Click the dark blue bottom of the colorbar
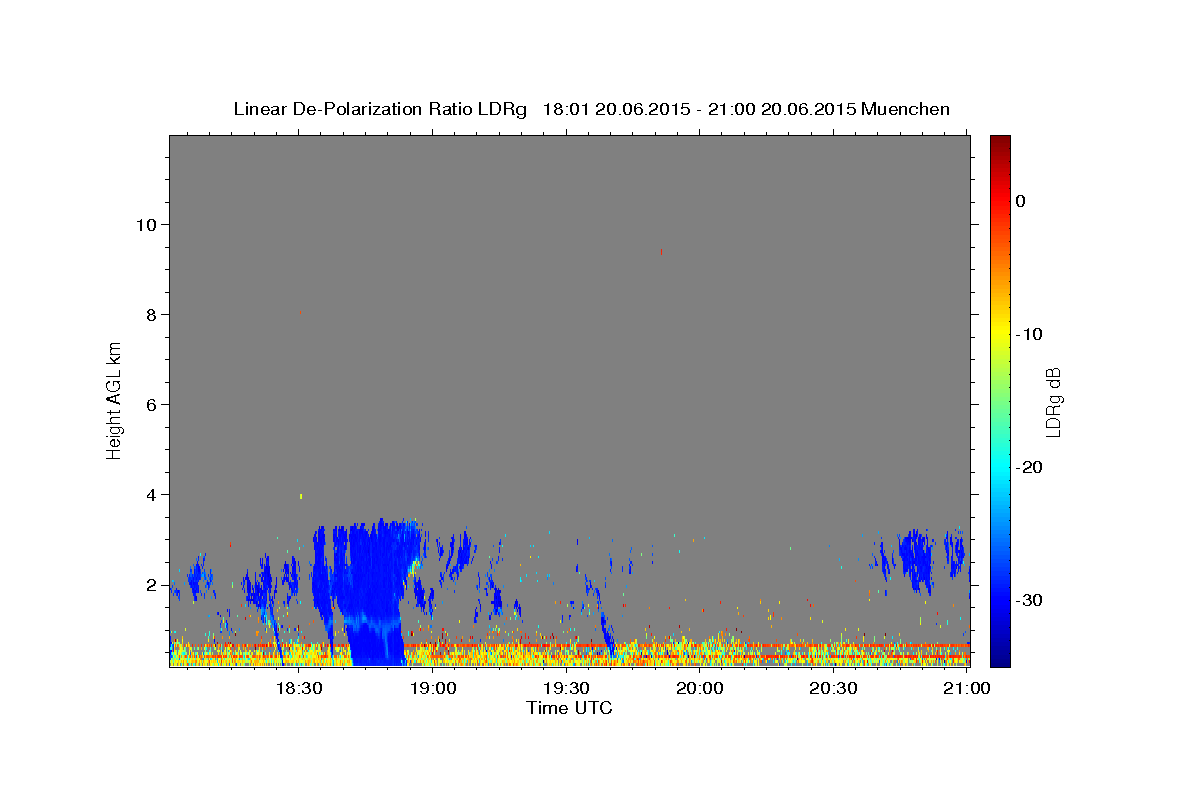Screen dimensions: 1200x800 click(1000, 655)
